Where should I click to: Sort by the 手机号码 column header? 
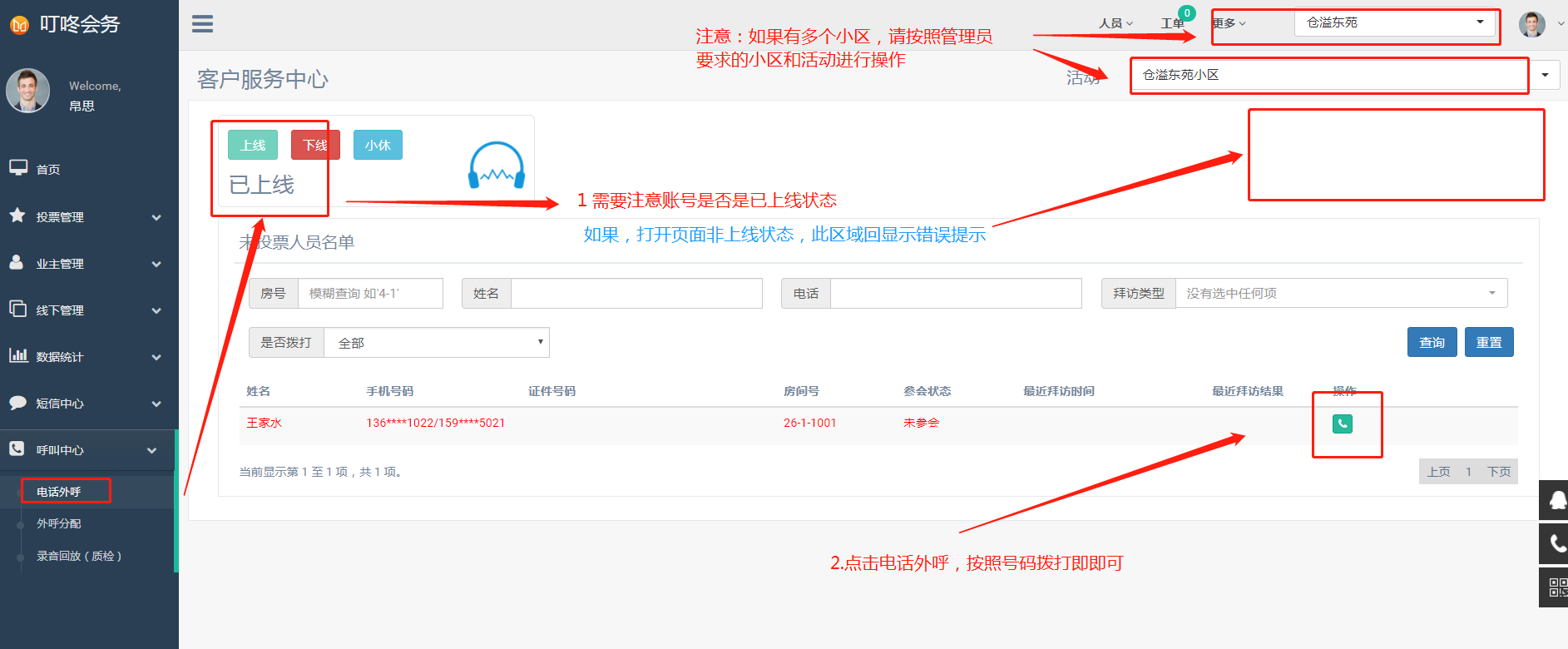389,391
